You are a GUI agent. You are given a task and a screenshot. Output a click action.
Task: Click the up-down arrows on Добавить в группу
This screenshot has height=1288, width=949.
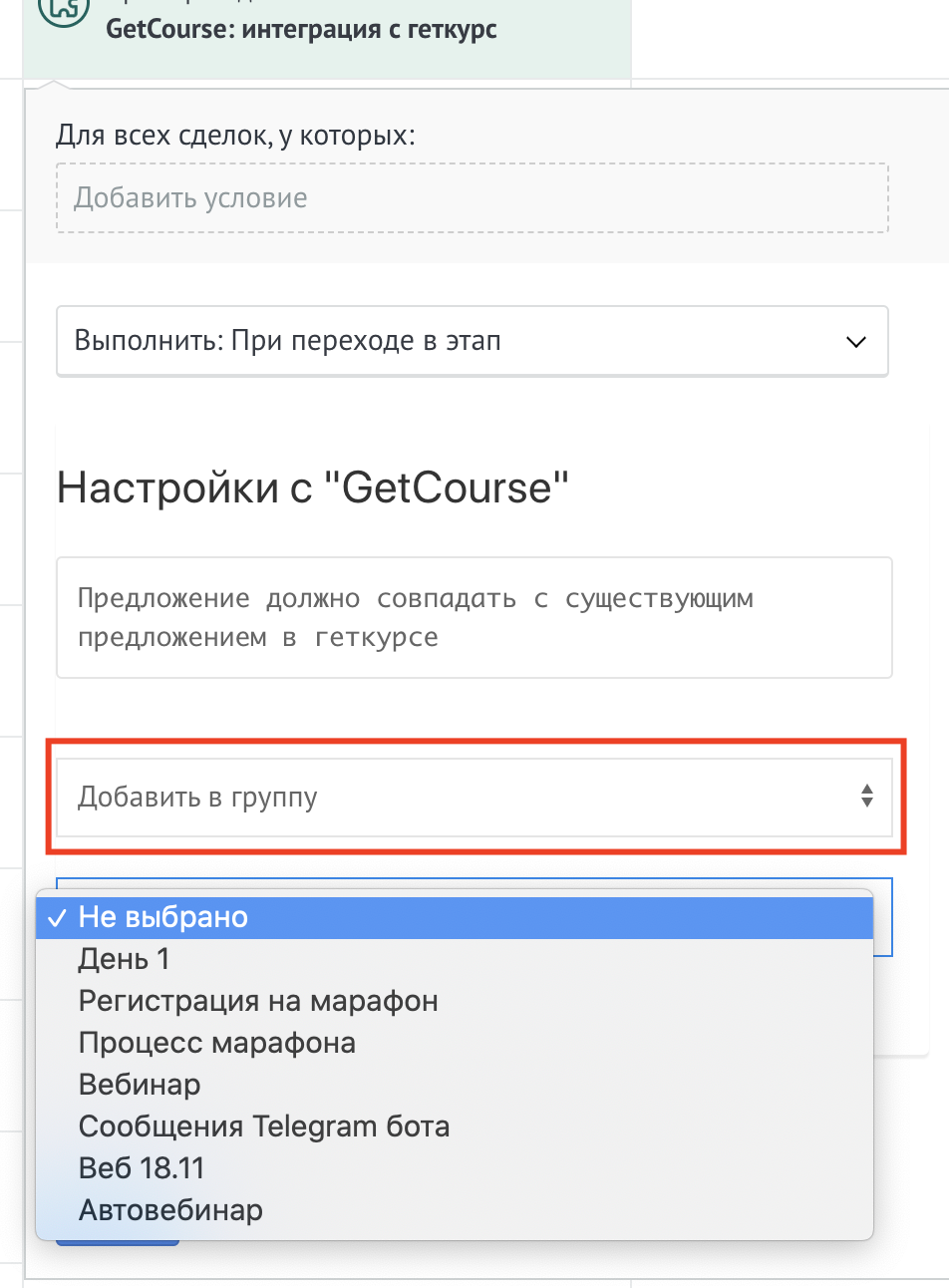[867, 796]
